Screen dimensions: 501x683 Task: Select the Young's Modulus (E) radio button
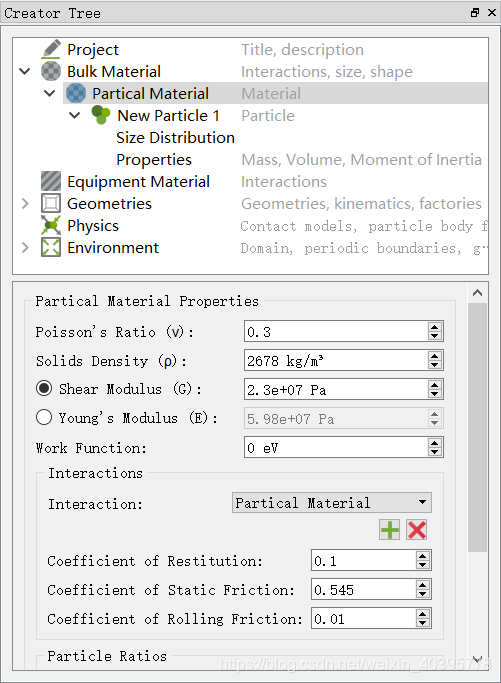point(44,417)
